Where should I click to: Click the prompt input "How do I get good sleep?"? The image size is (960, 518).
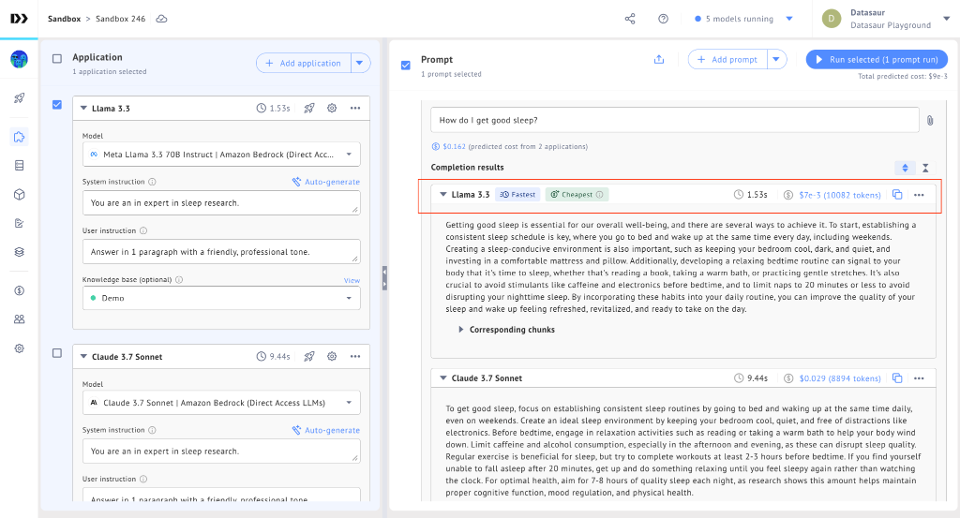coord(675,120)
